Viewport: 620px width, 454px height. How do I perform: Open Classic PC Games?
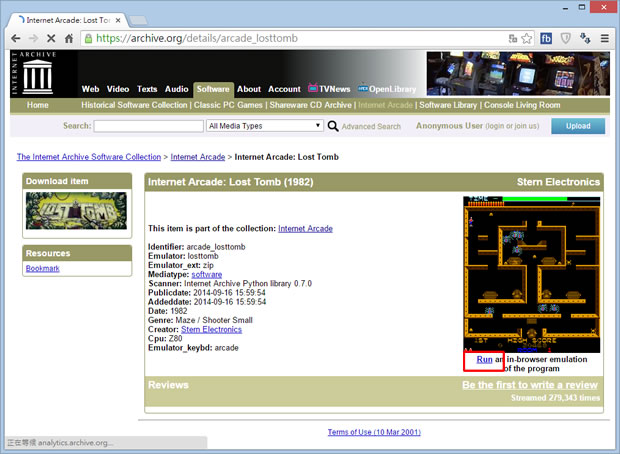[x=228, y=105]
